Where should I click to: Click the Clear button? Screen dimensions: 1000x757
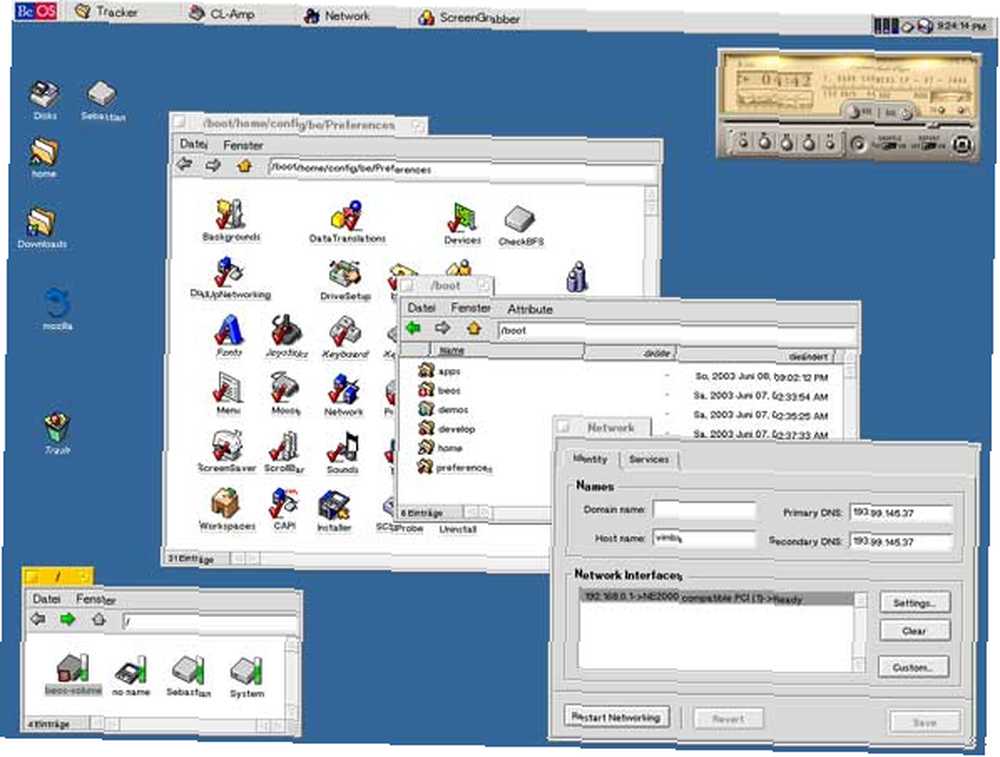pos(915,631)
